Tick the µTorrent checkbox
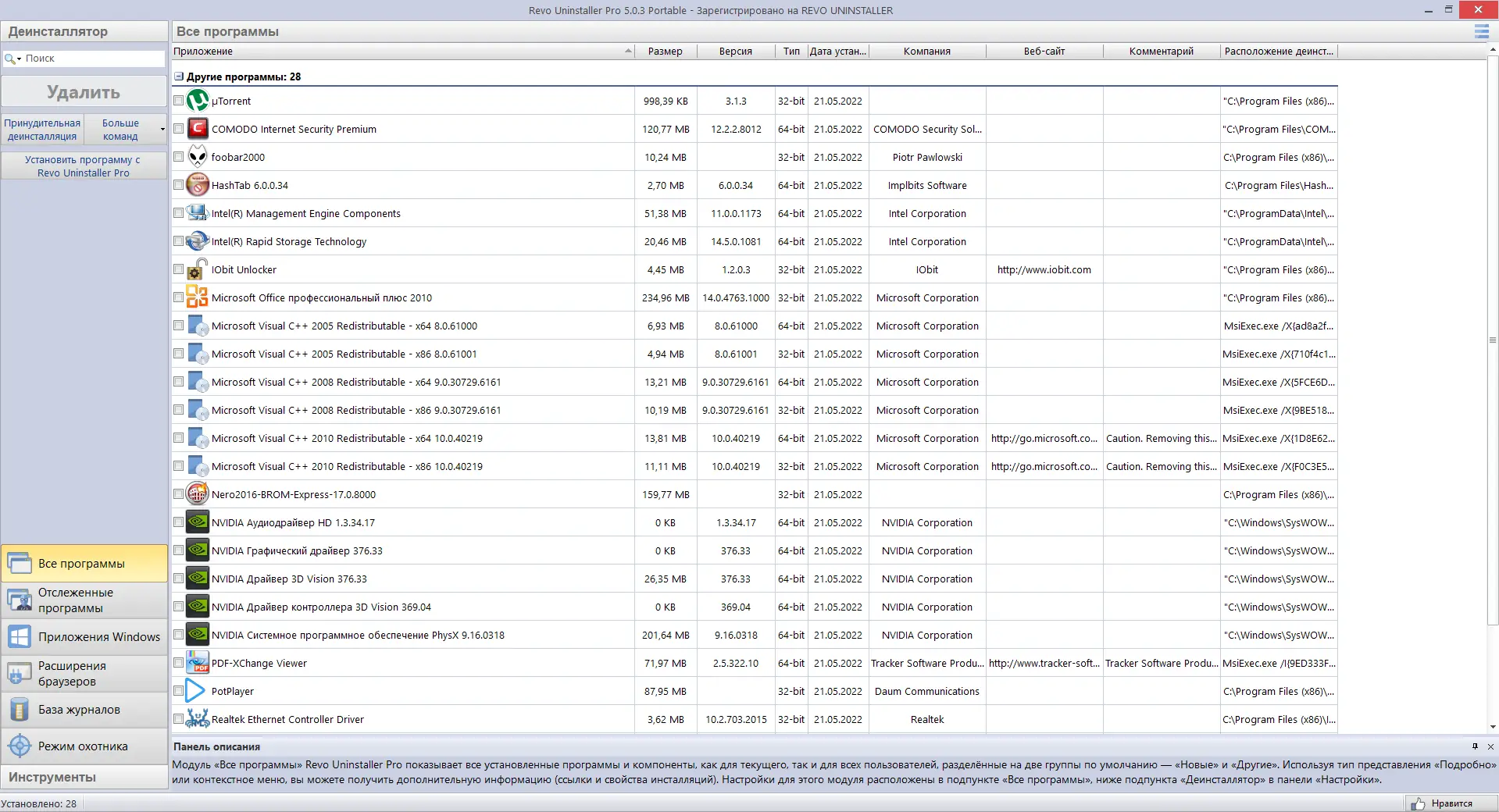The height and width of the screenshot is (812, 1499). (178, 101)
